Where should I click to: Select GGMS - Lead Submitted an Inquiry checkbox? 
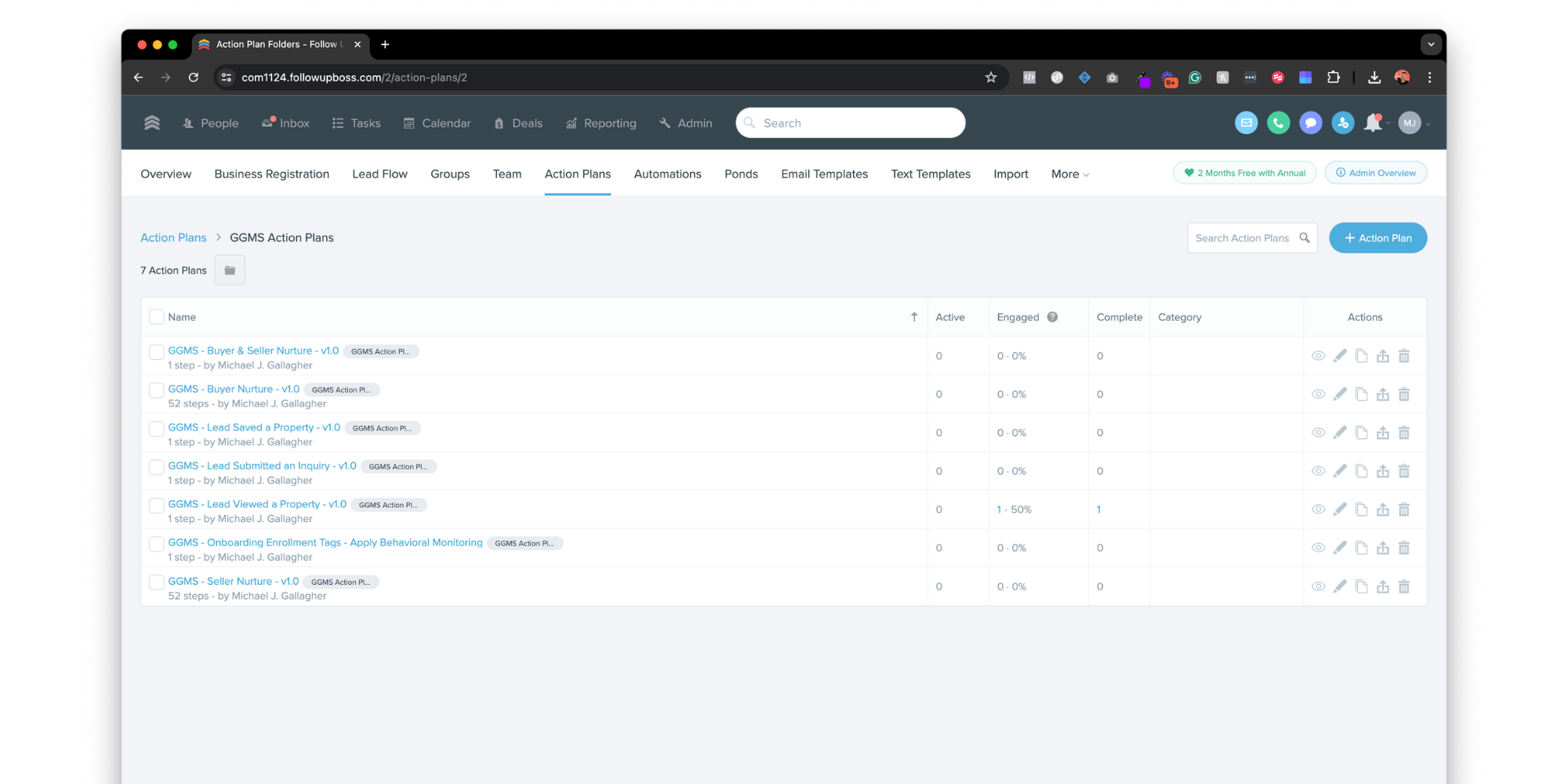157,467
